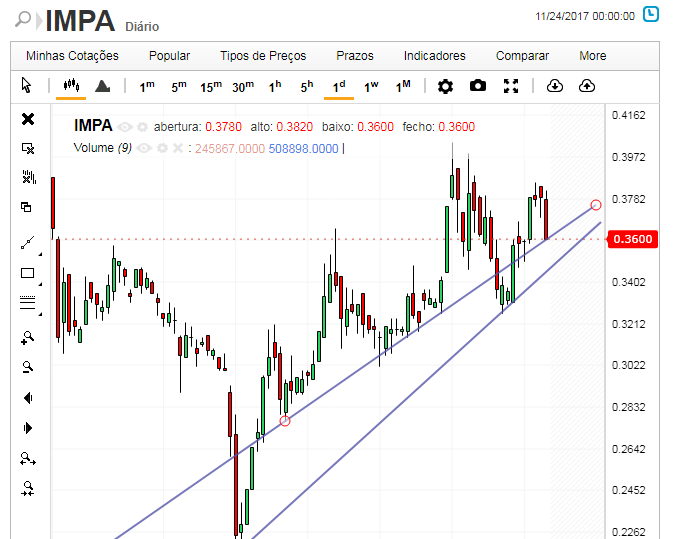
Task: Expand rectangle tool options arrow
Action: click(40, 284)
